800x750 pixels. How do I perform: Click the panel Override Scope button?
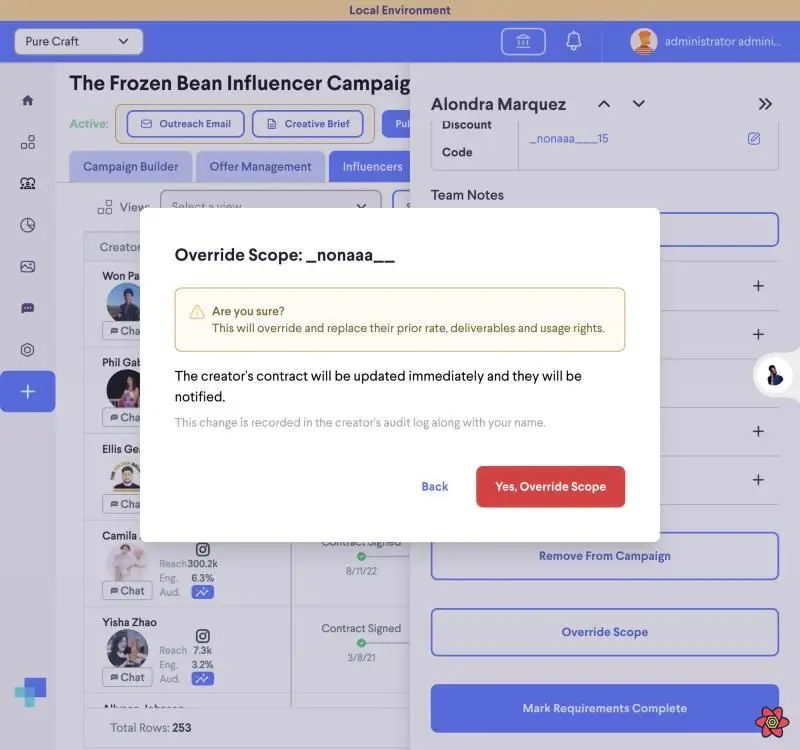click(605, 632)
